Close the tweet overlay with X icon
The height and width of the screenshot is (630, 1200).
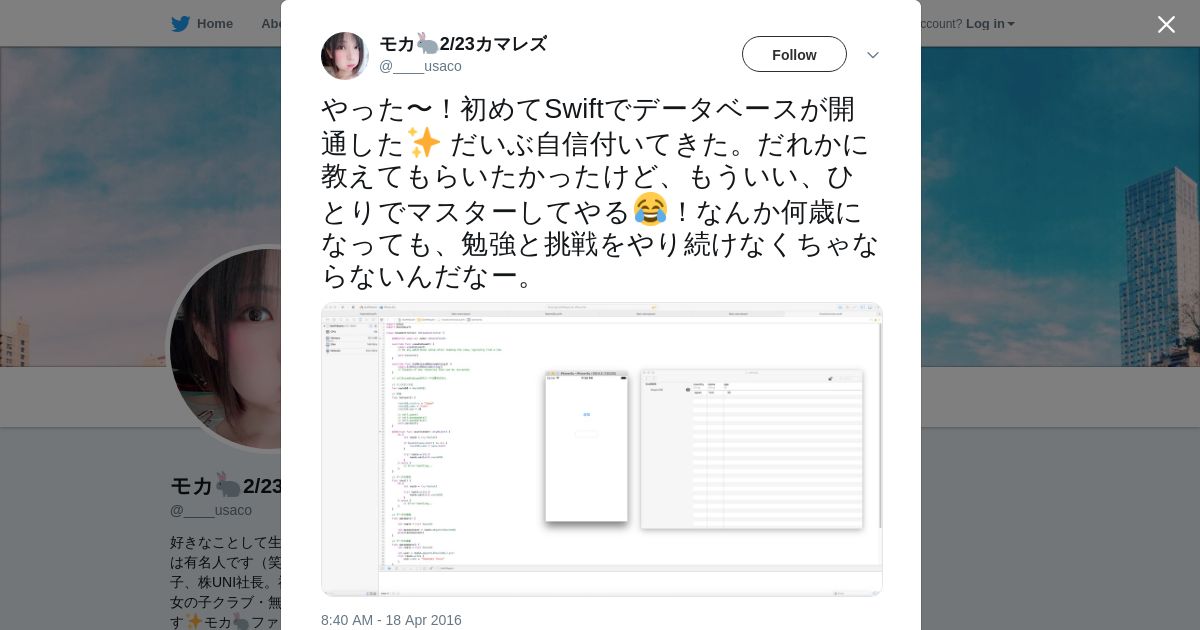[1166, 24]
